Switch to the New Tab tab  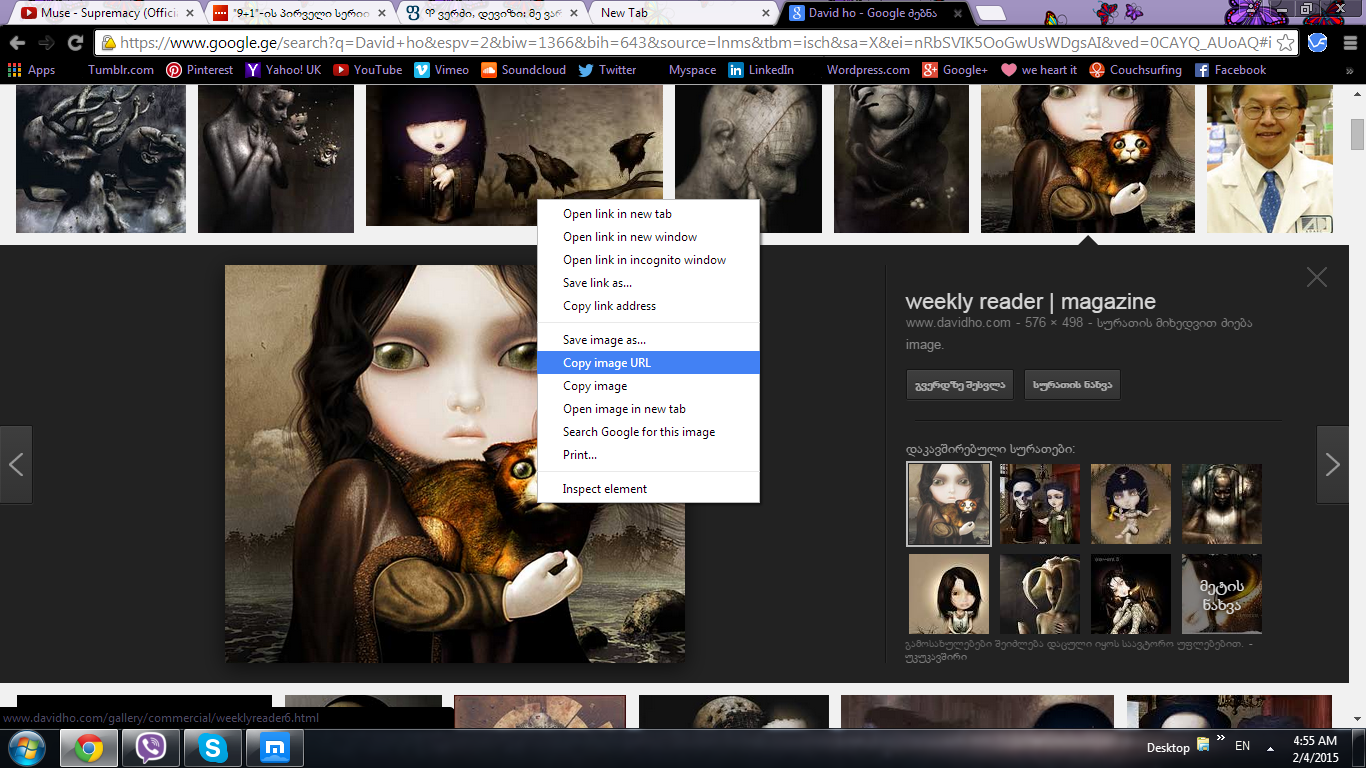click(684, 13)
